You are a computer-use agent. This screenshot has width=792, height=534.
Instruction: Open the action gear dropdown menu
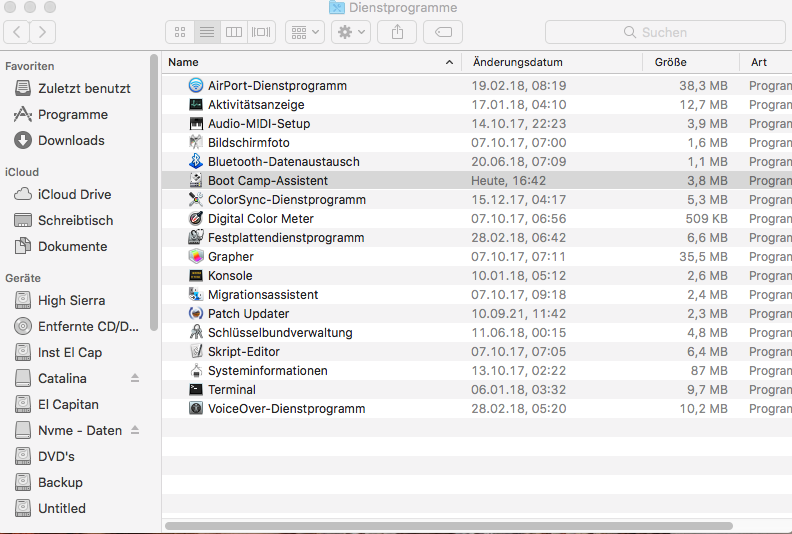click(350, 32)
